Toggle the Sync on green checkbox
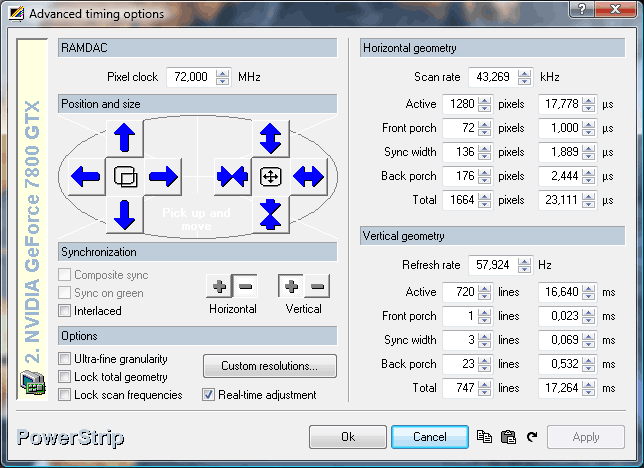 (64, 293)
